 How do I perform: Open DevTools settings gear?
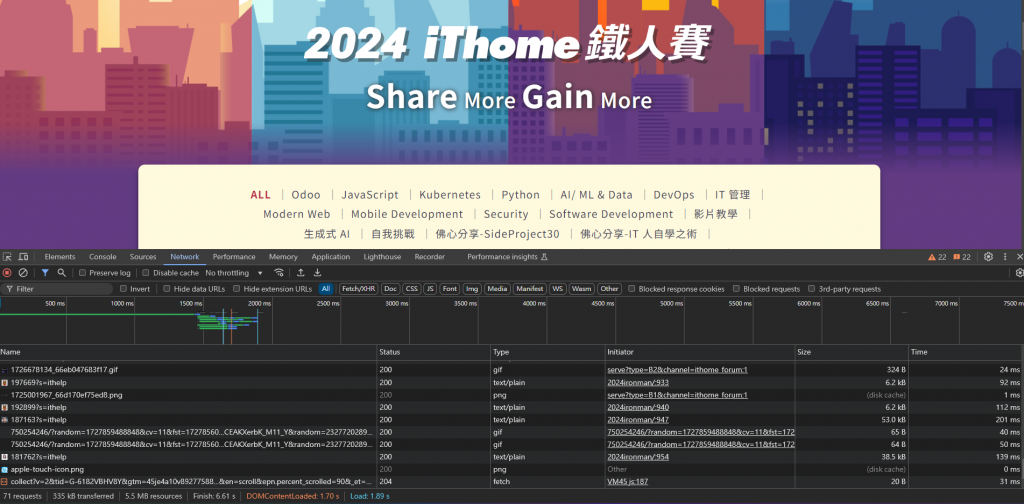989,257
